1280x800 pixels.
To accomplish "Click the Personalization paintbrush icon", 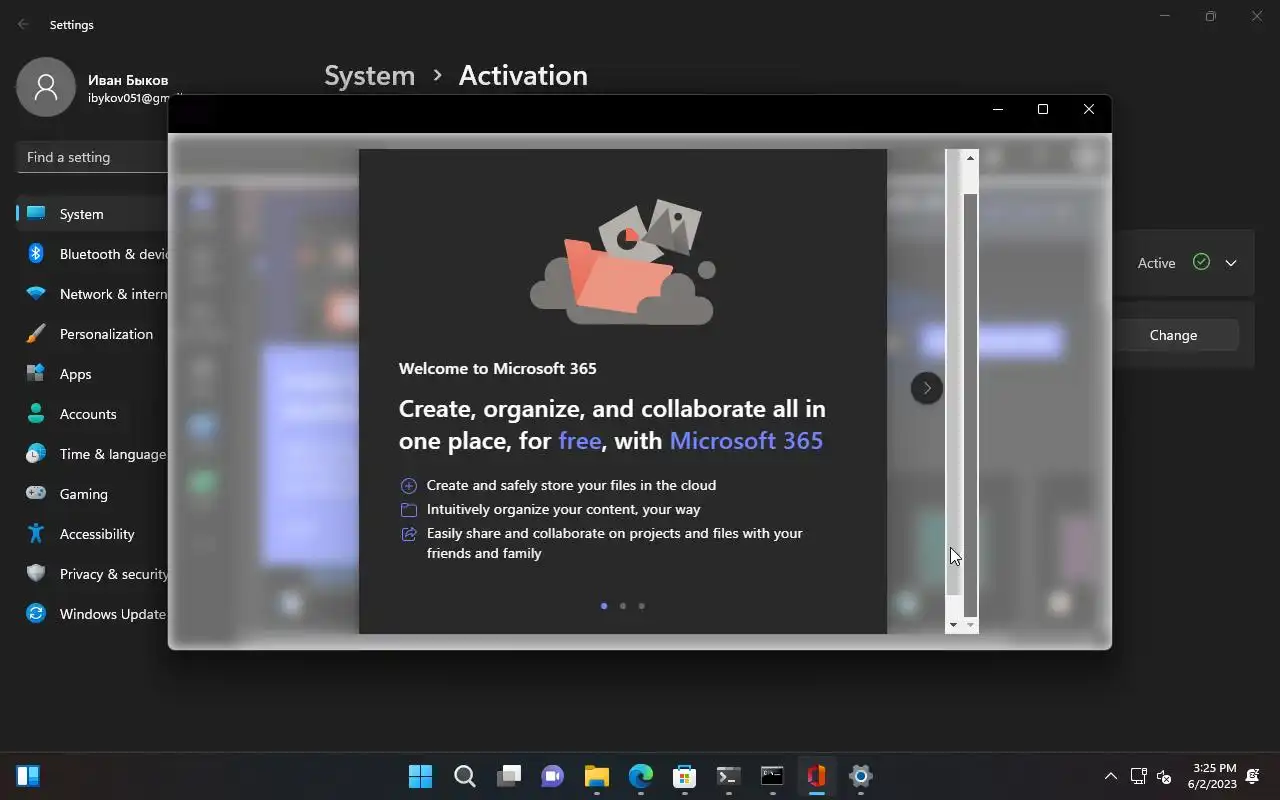I will point(36,334).
